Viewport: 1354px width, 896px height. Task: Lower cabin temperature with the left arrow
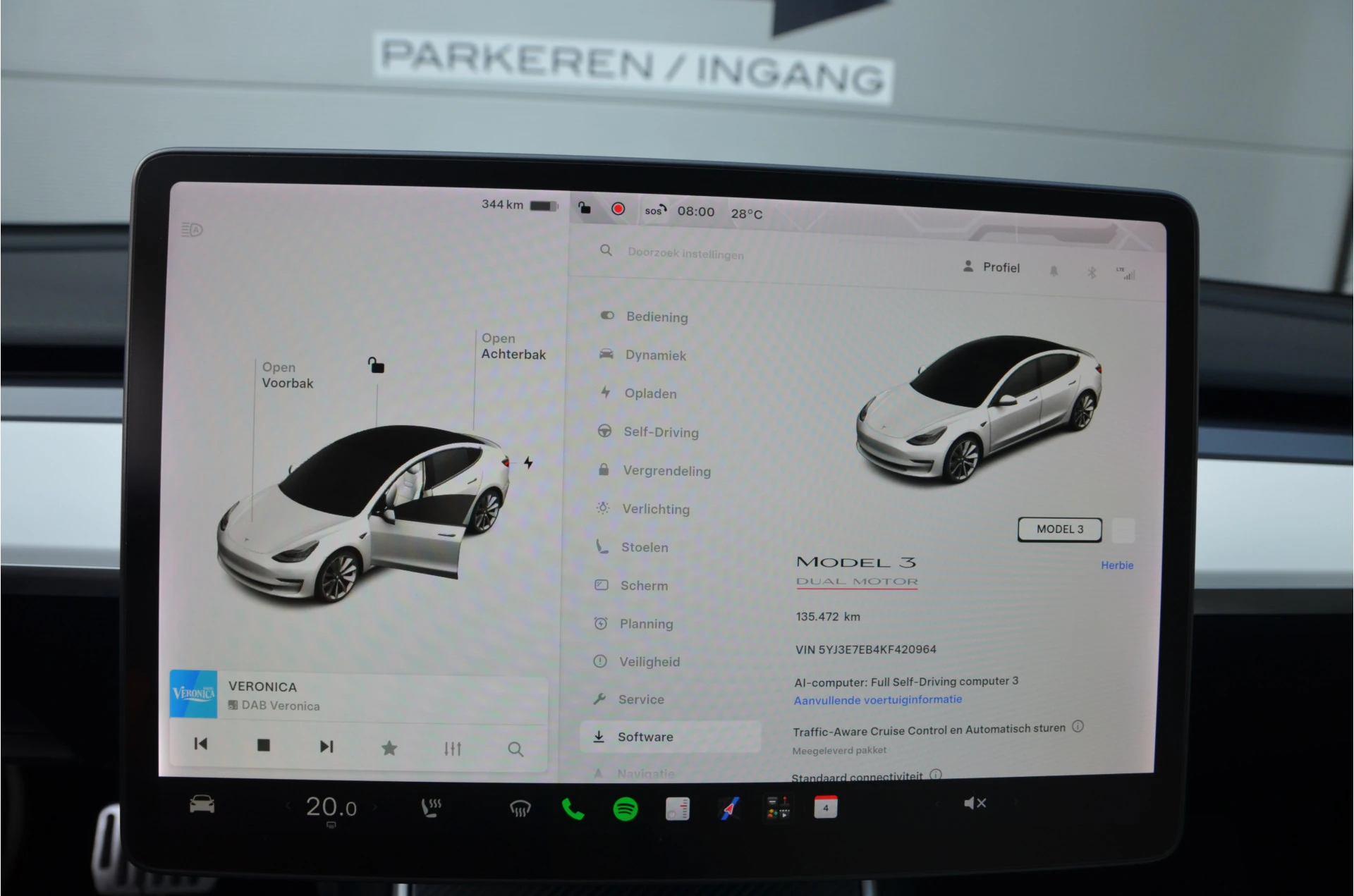(288, 806)
